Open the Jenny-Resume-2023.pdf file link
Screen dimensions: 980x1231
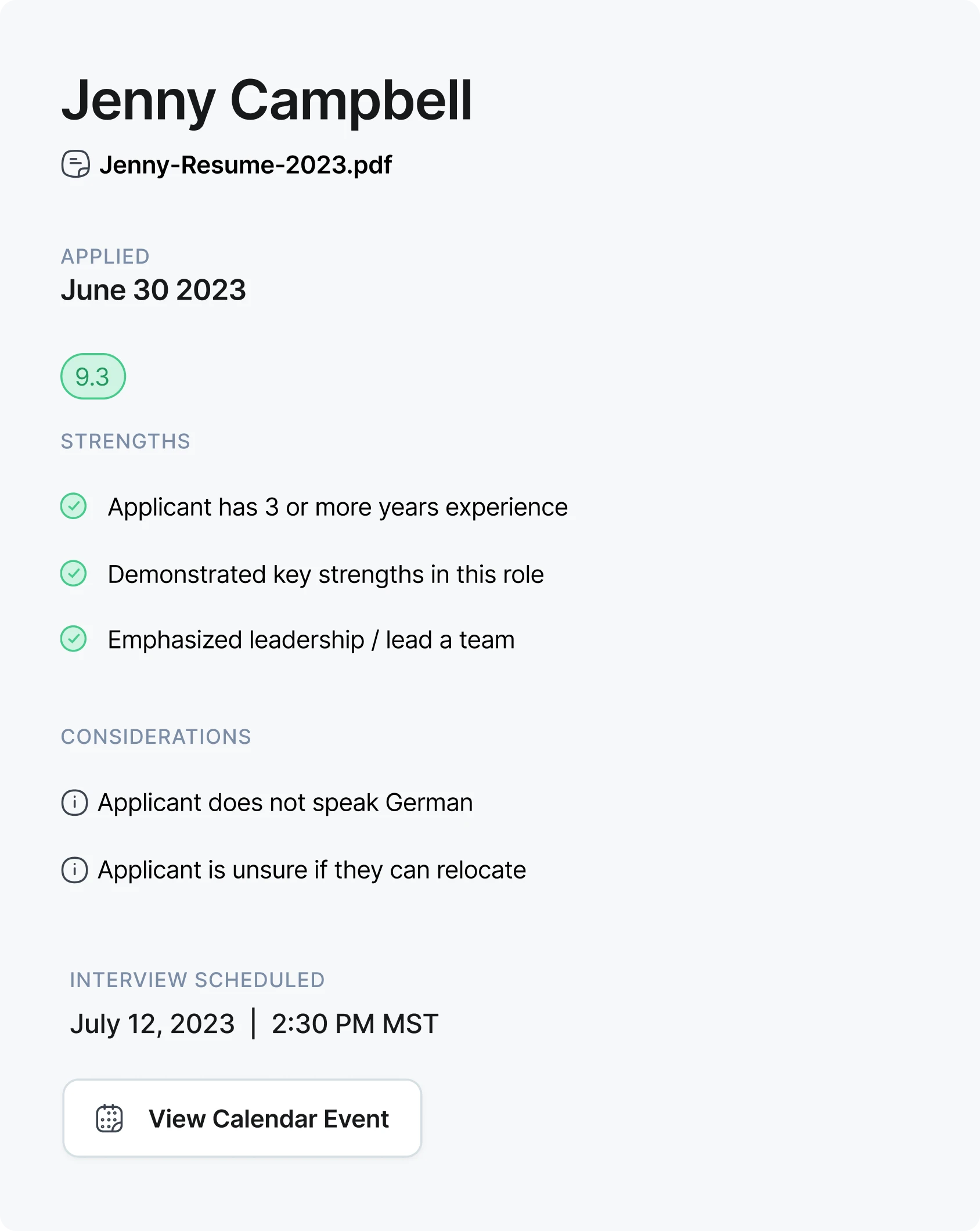click(246, 165)
